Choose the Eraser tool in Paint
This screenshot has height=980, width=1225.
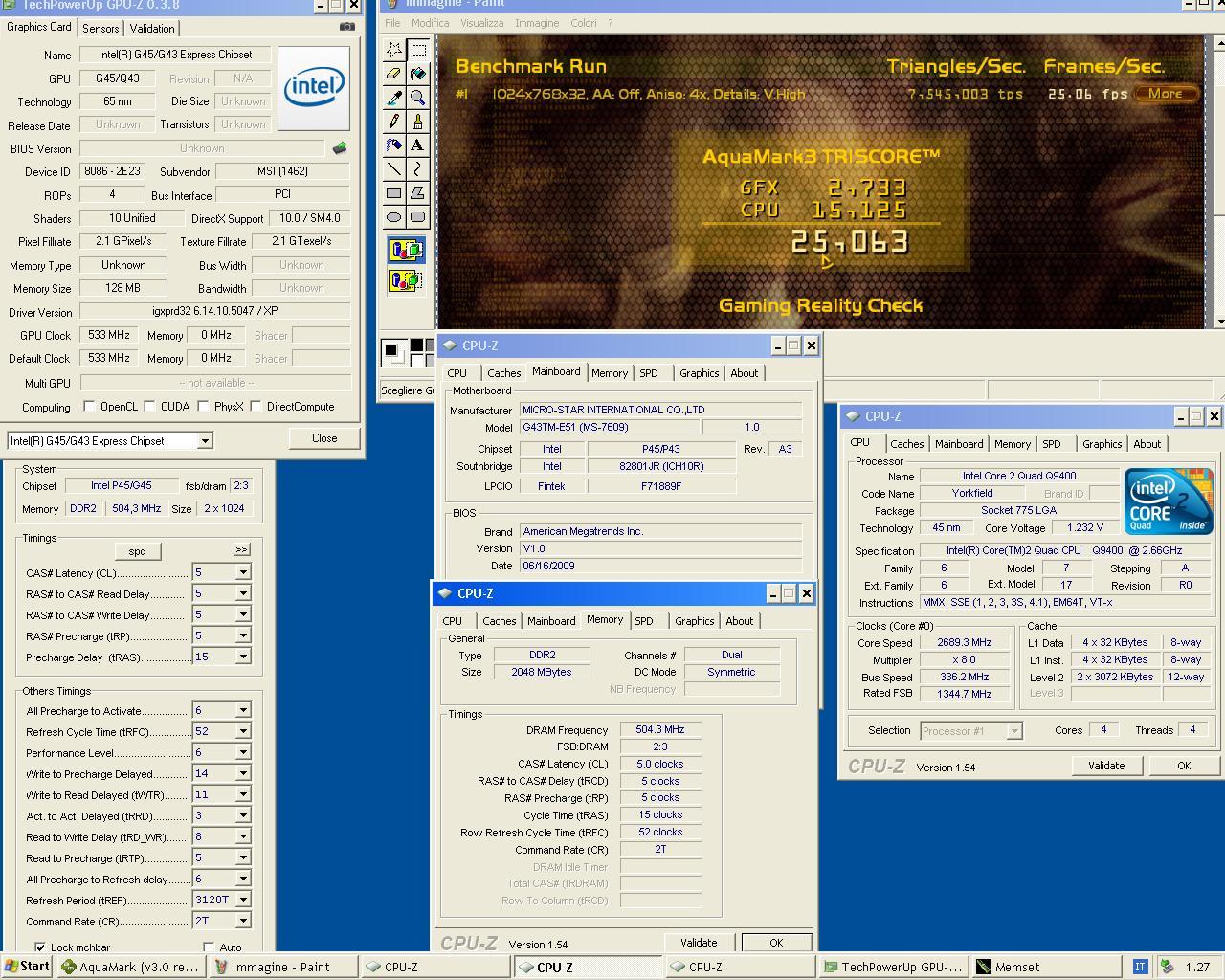[x=394, y=74]
